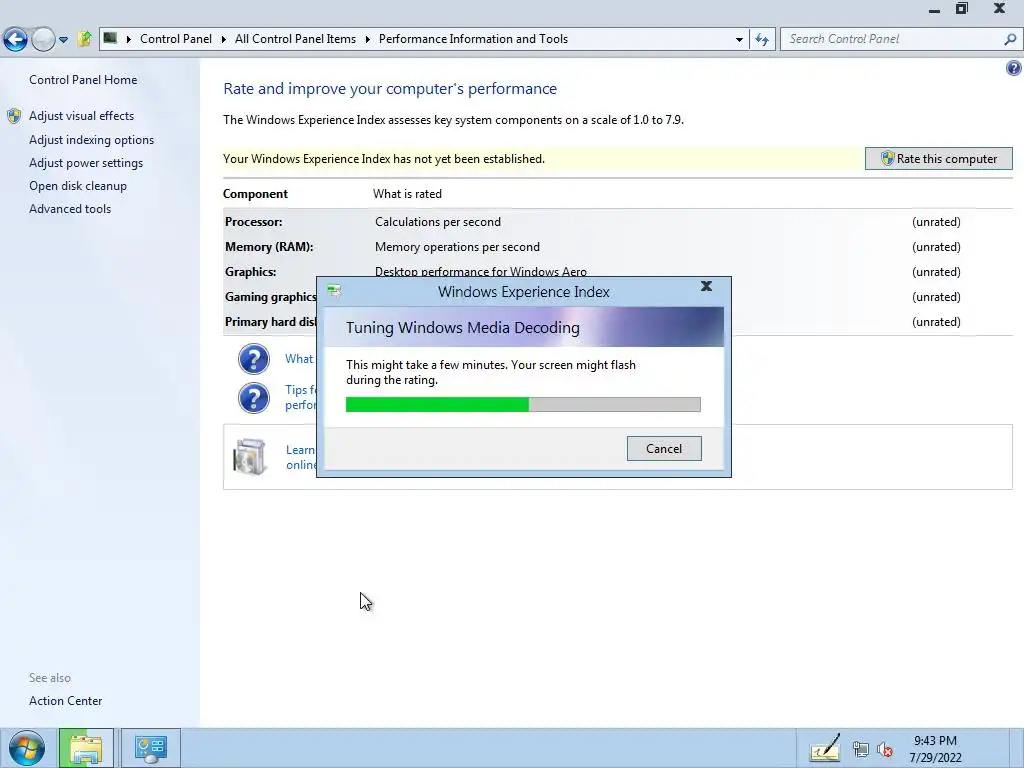Click the Control Panel taskbar button
This screenshot has width=1024, height=768.
151,748
